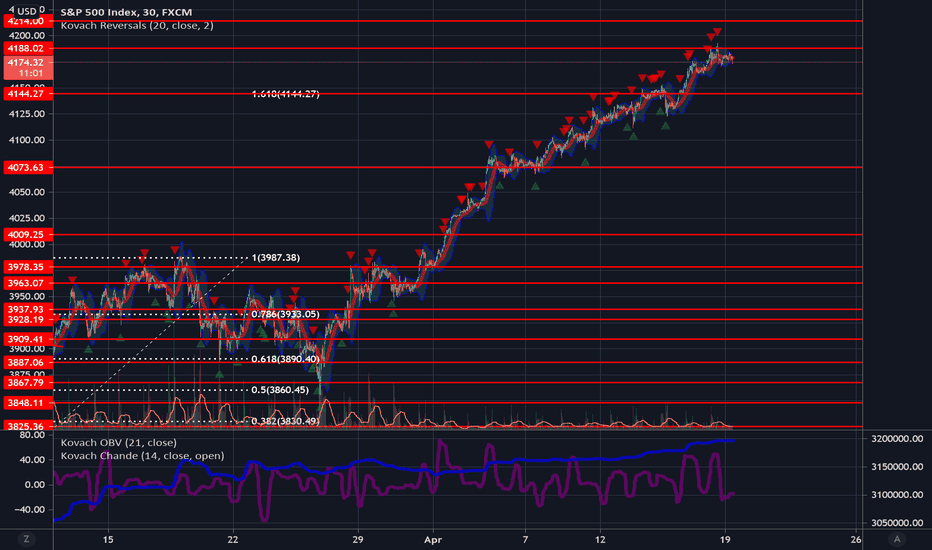Select the Kovach Reversals (20, close, 2) indicator legend
Image resolution: width=932 pixels, height=550 pixels.
pos(137,26)
